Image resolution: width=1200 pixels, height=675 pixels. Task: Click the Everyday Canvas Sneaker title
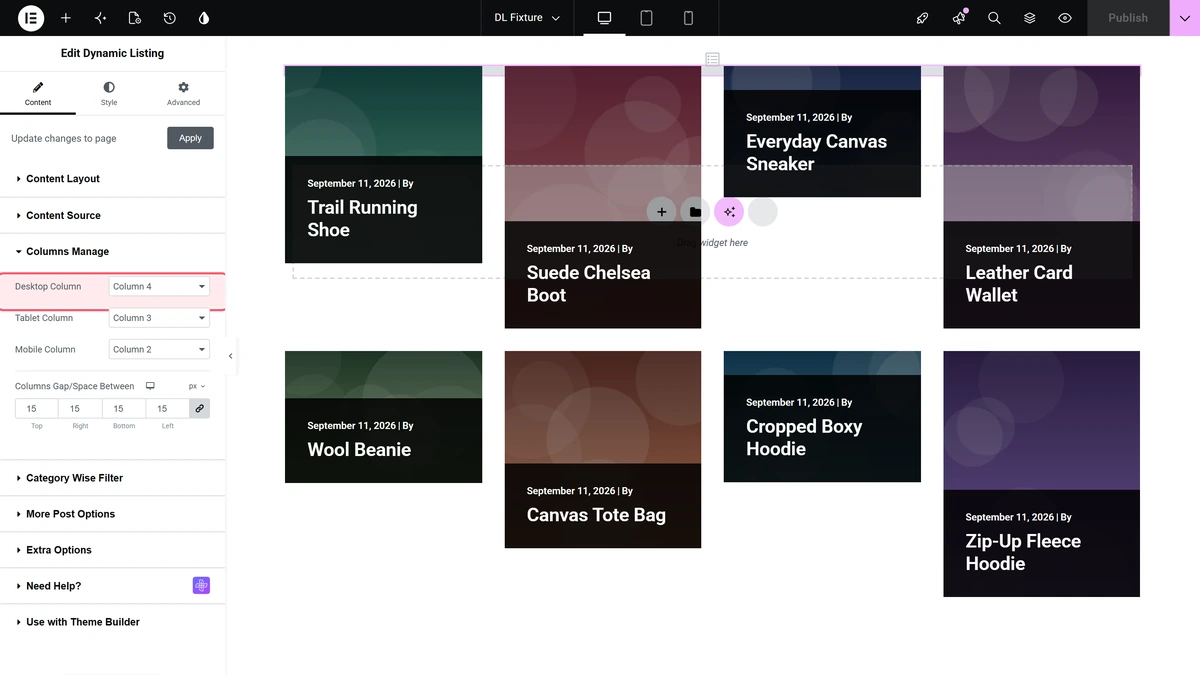point(816,153)
